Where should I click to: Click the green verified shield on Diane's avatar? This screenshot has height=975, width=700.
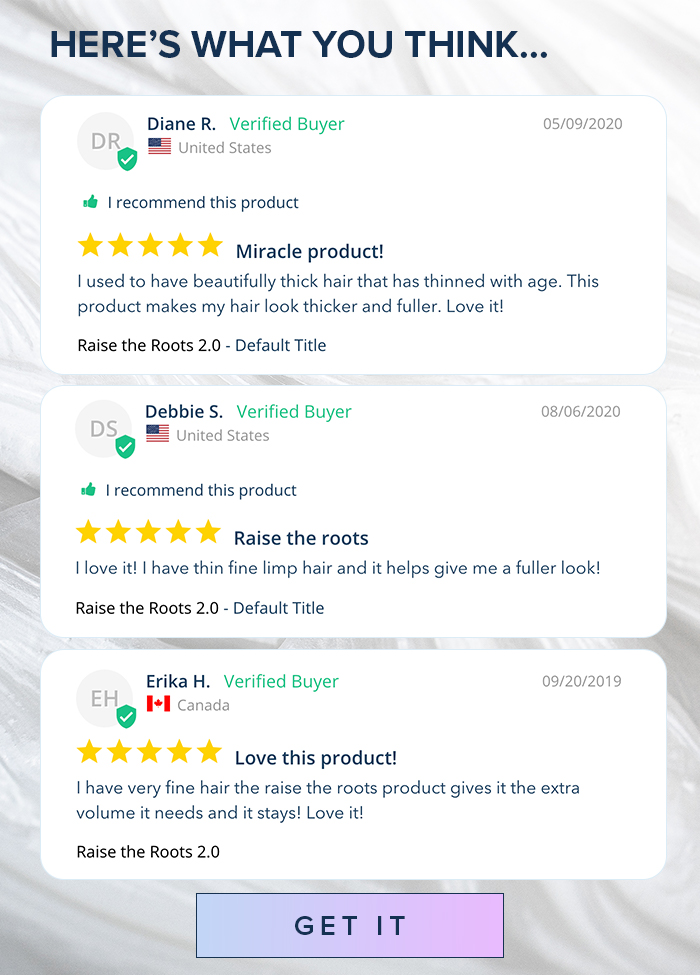click(127, 159)
